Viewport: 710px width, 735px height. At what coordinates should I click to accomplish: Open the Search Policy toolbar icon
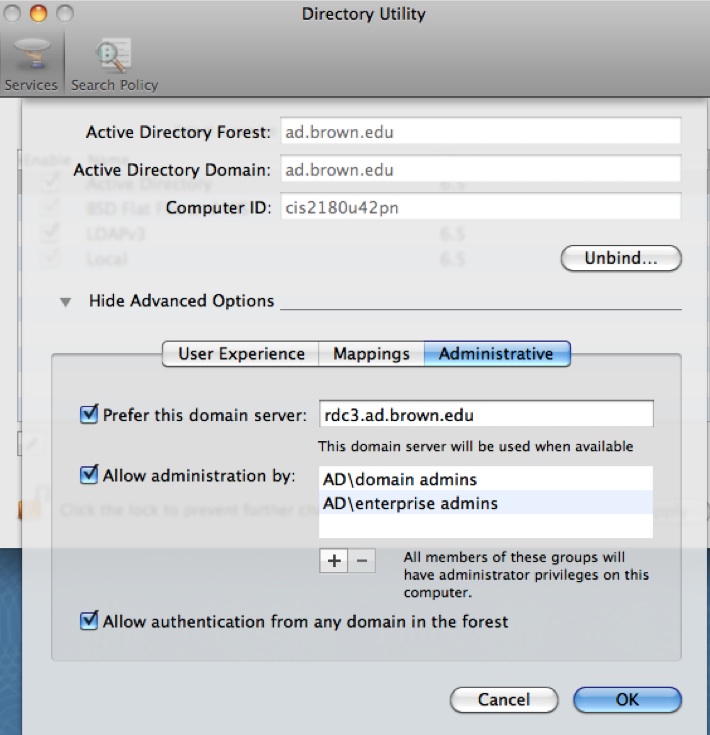pyautogui.click(x=114, y=65)
